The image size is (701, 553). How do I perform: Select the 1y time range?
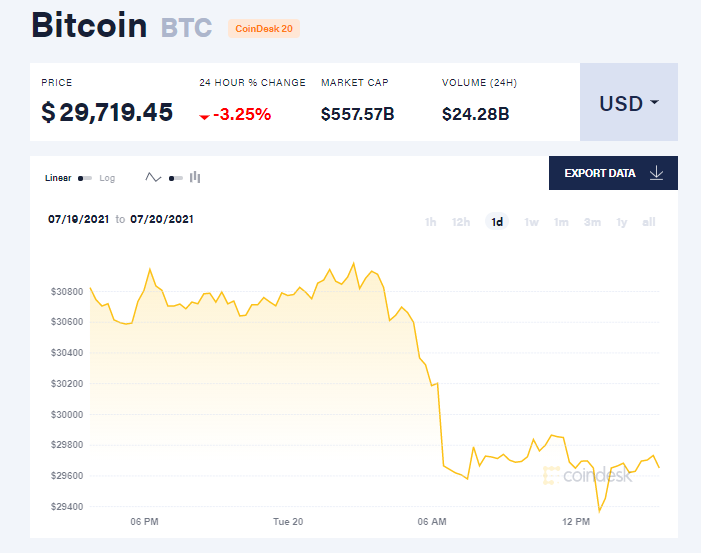coord(622,222)
